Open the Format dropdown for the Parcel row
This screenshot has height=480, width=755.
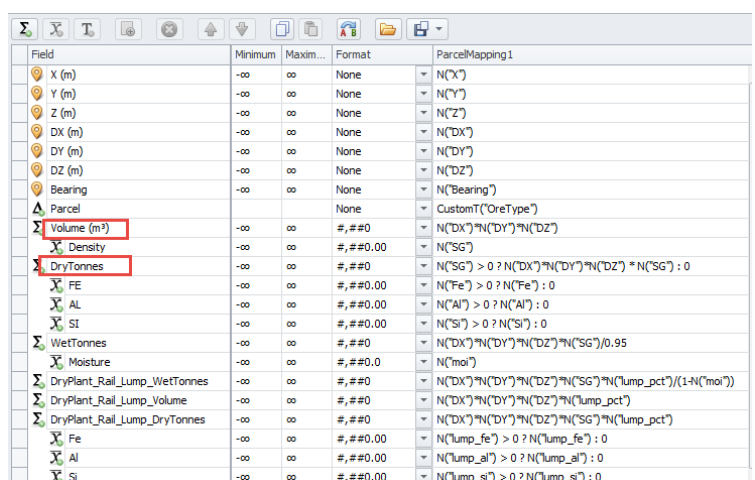tap(422, 209)
